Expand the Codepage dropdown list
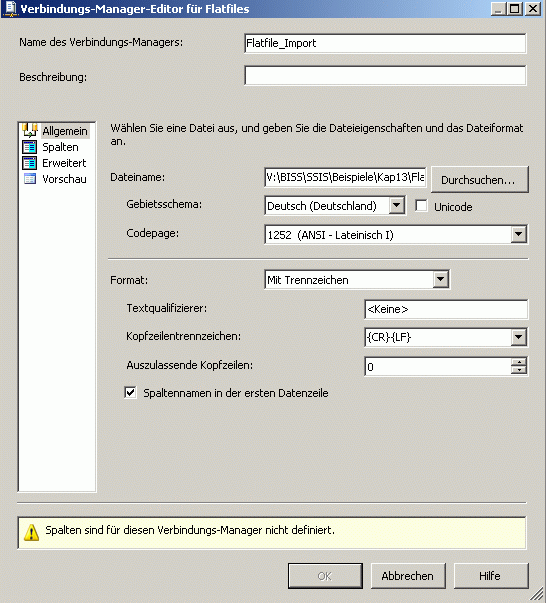546x603 pixels. pyautogui.click(x=519, y=234)
